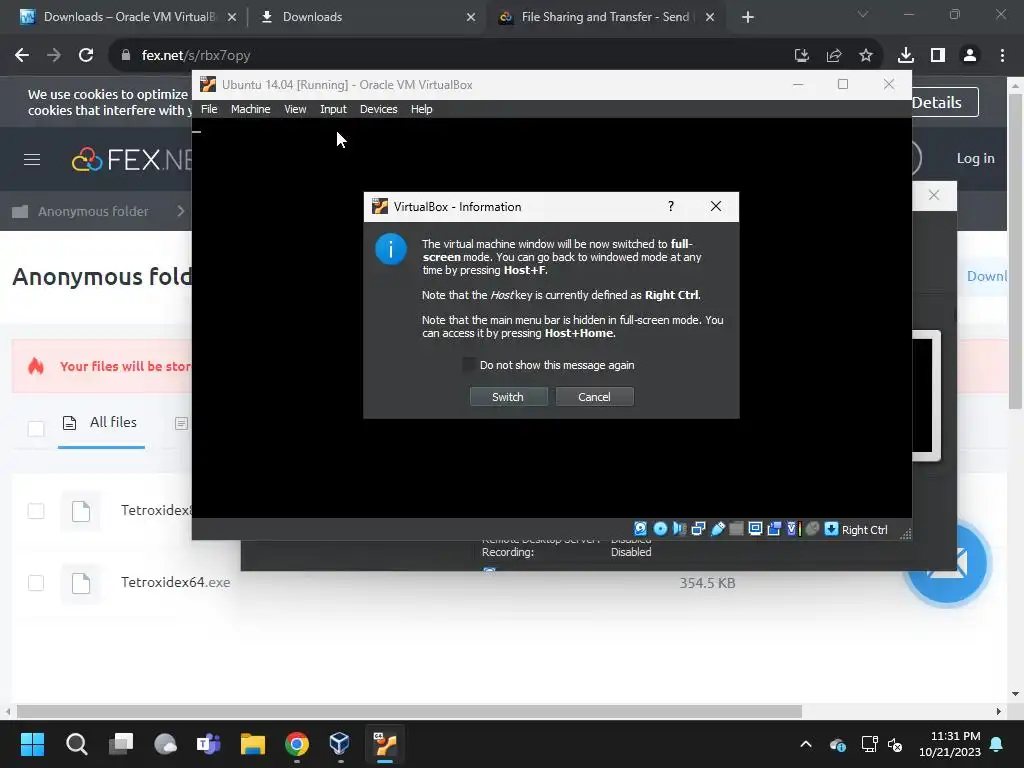Viewport: 1024px width, 768px height.
Task: Switch to the Downloads Chrome tab
Action: click(x=367, y=17)
